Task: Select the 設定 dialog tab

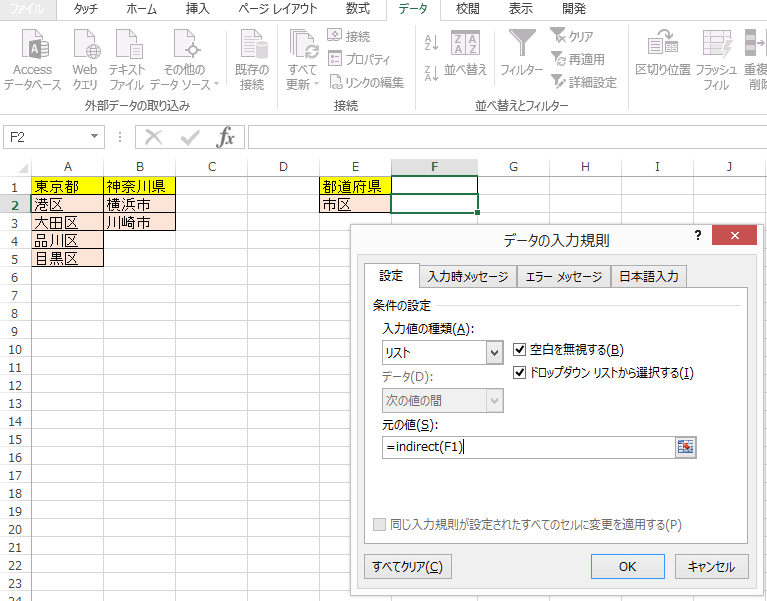Action: coord(391,276)
